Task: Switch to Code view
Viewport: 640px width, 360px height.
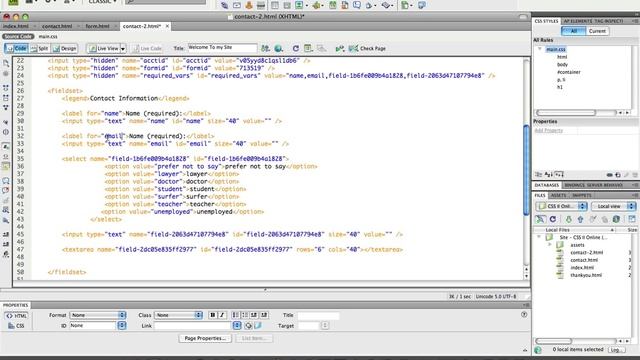Action: point(16,49)
